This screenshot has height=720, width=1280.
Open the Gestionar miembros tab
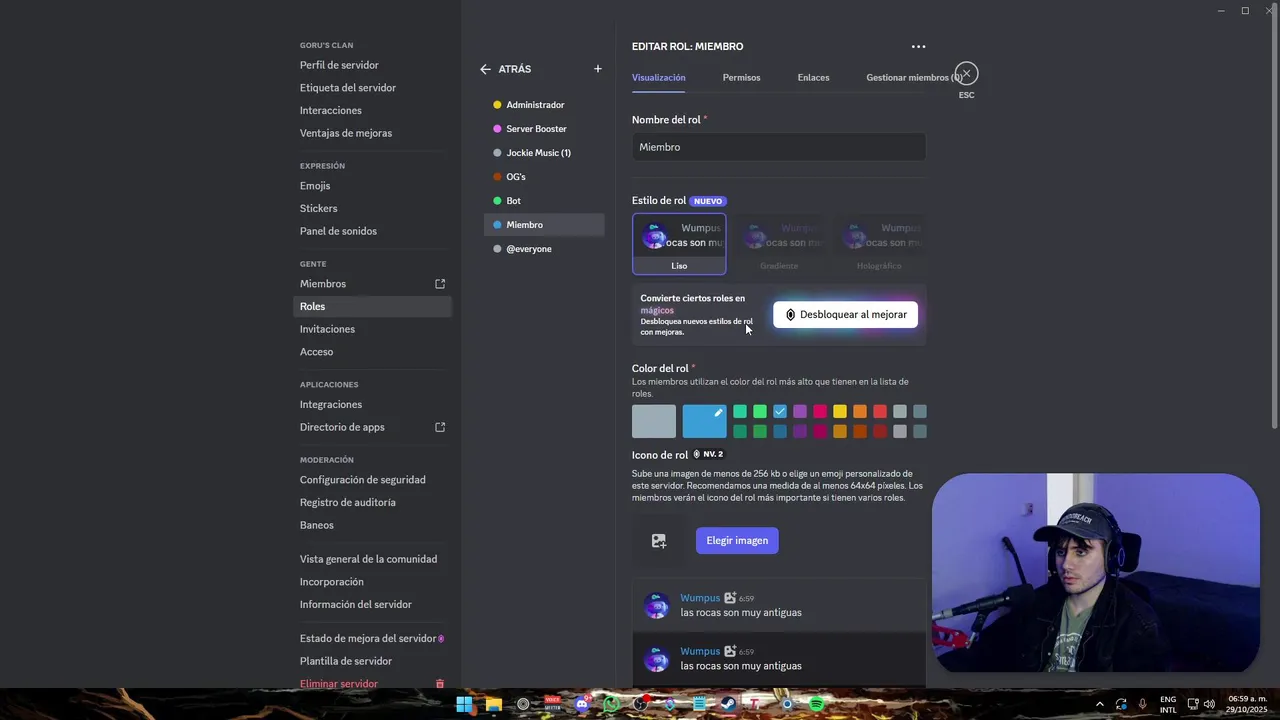(x=914, y=77)
